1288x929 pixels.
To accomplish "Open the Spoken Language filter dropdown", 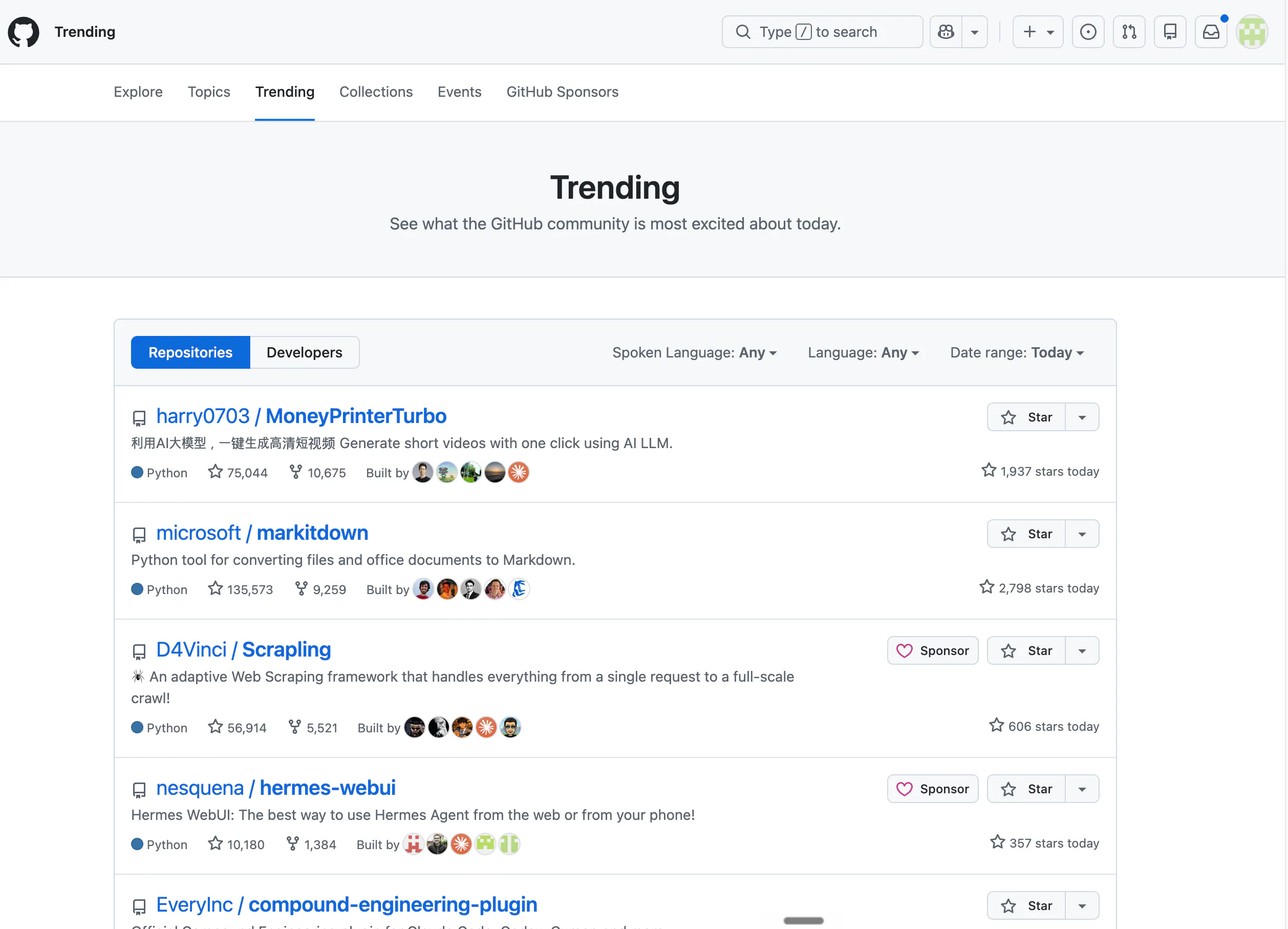I will (x=695, y=352).
